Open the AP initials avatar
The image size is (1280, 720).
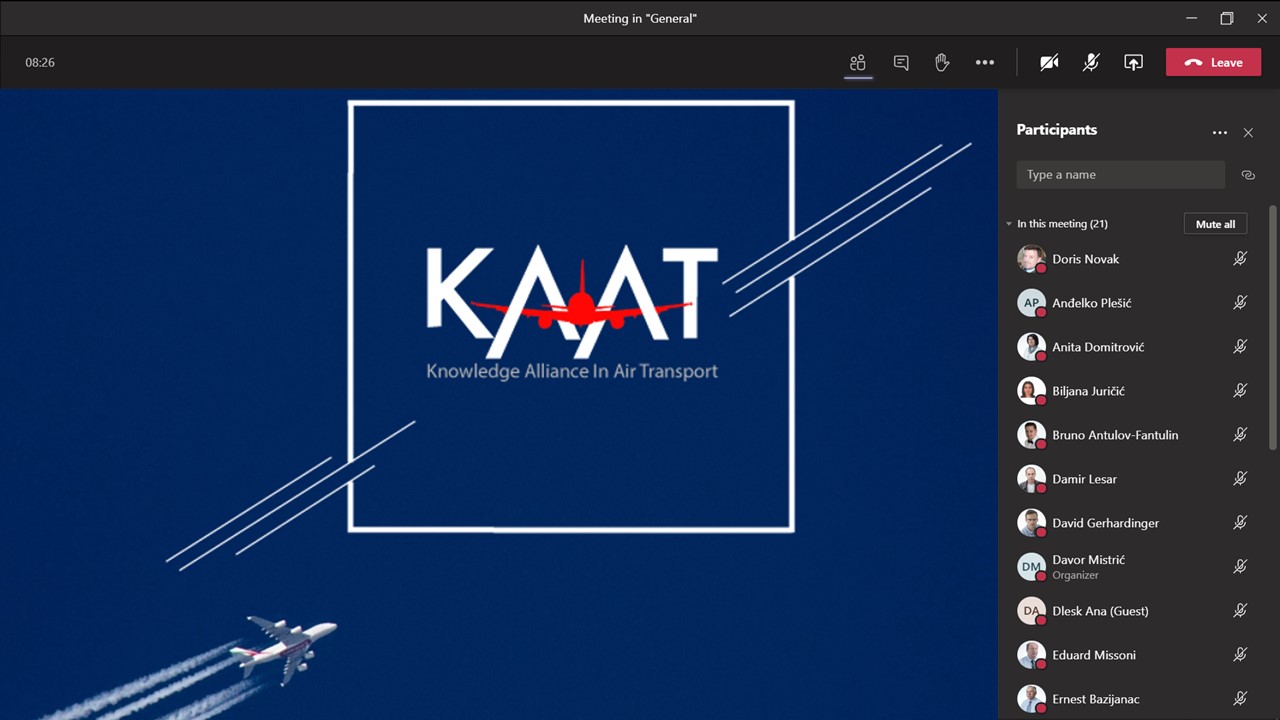pyautogui.click(x=1031, y=302)
